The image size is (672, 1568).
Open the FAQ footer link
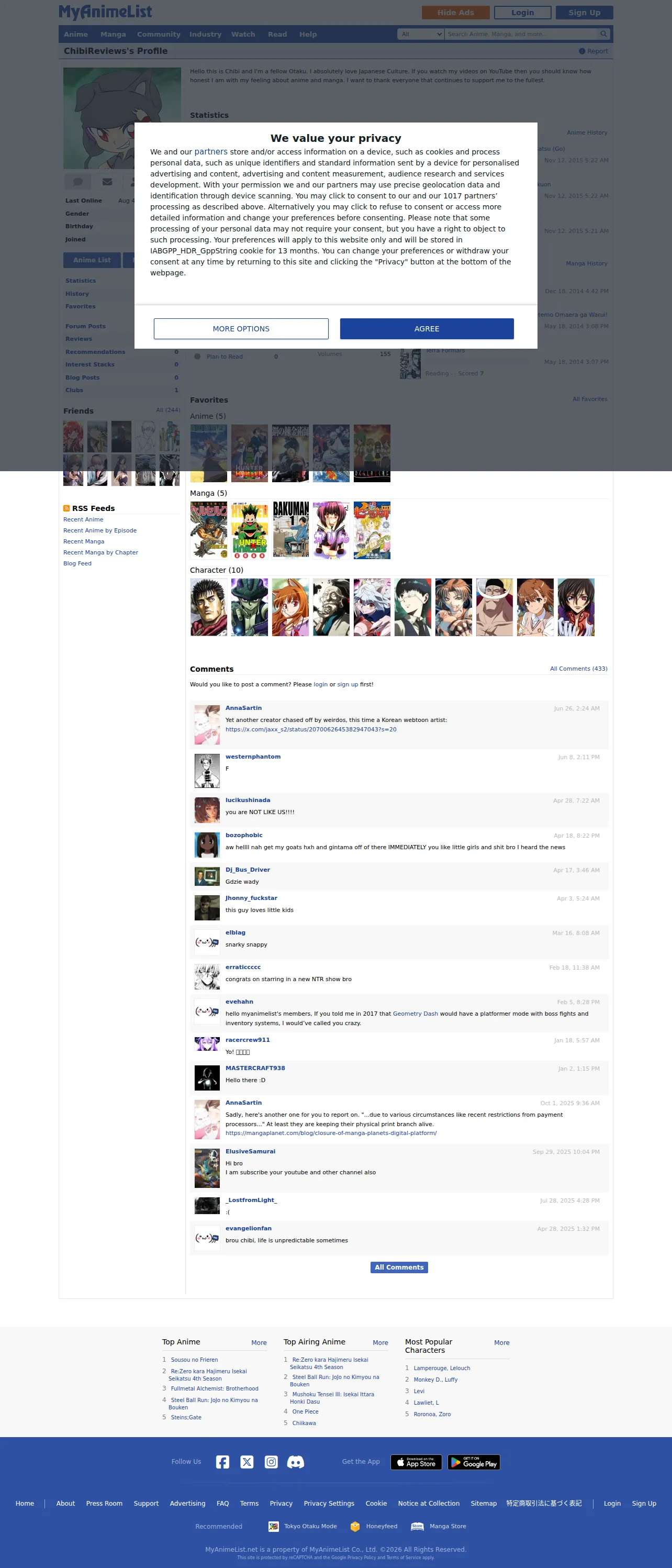223,1503
